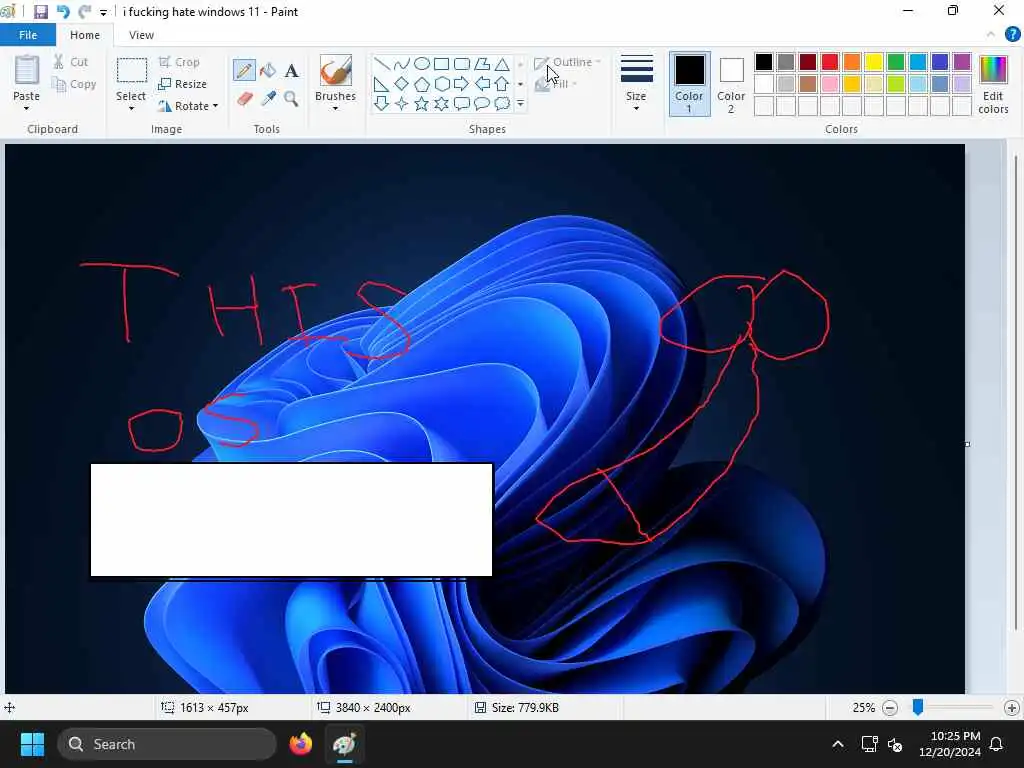Open the File menu

click(28, 35)
